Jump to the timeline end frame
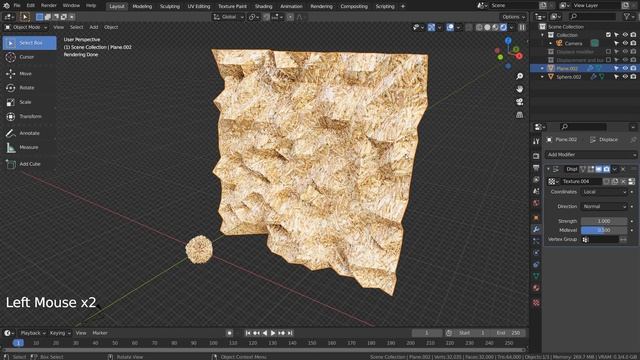 click(290, 333)
